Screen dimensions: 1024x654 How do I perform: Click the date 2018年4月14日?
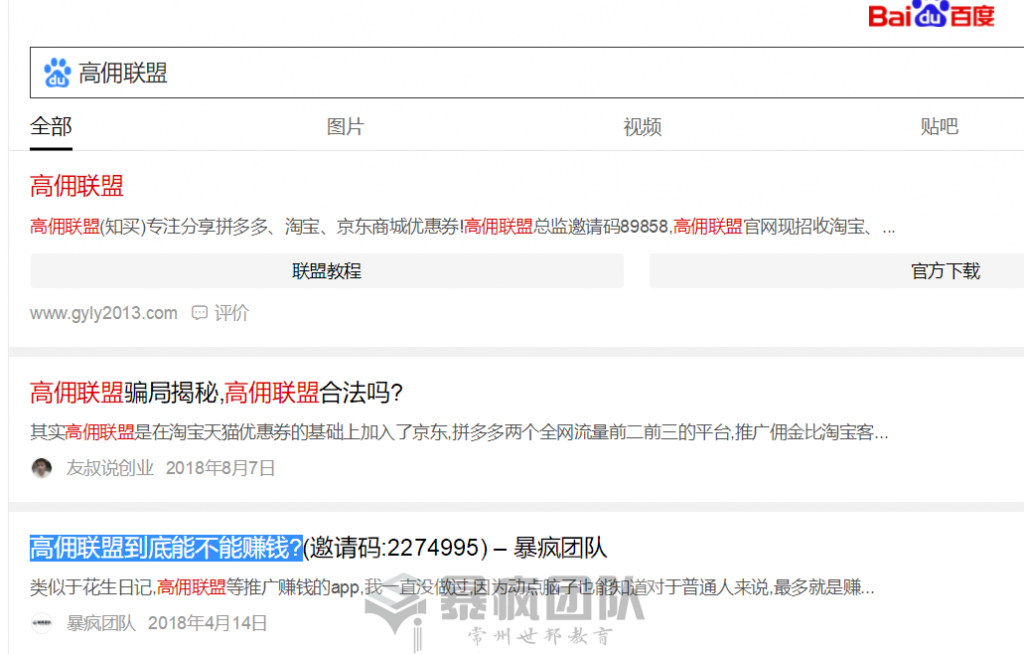coord(208,623)
